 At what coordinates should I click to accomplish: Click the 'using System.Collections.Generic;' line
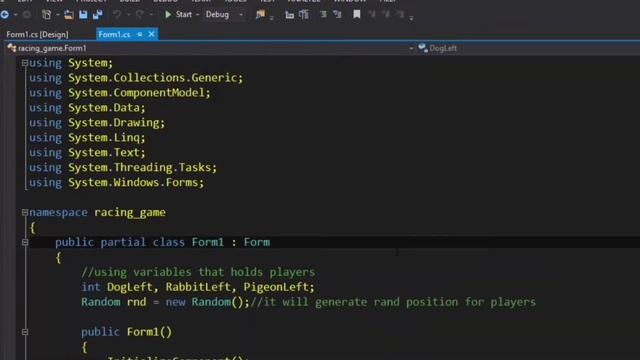coord(136,78)
